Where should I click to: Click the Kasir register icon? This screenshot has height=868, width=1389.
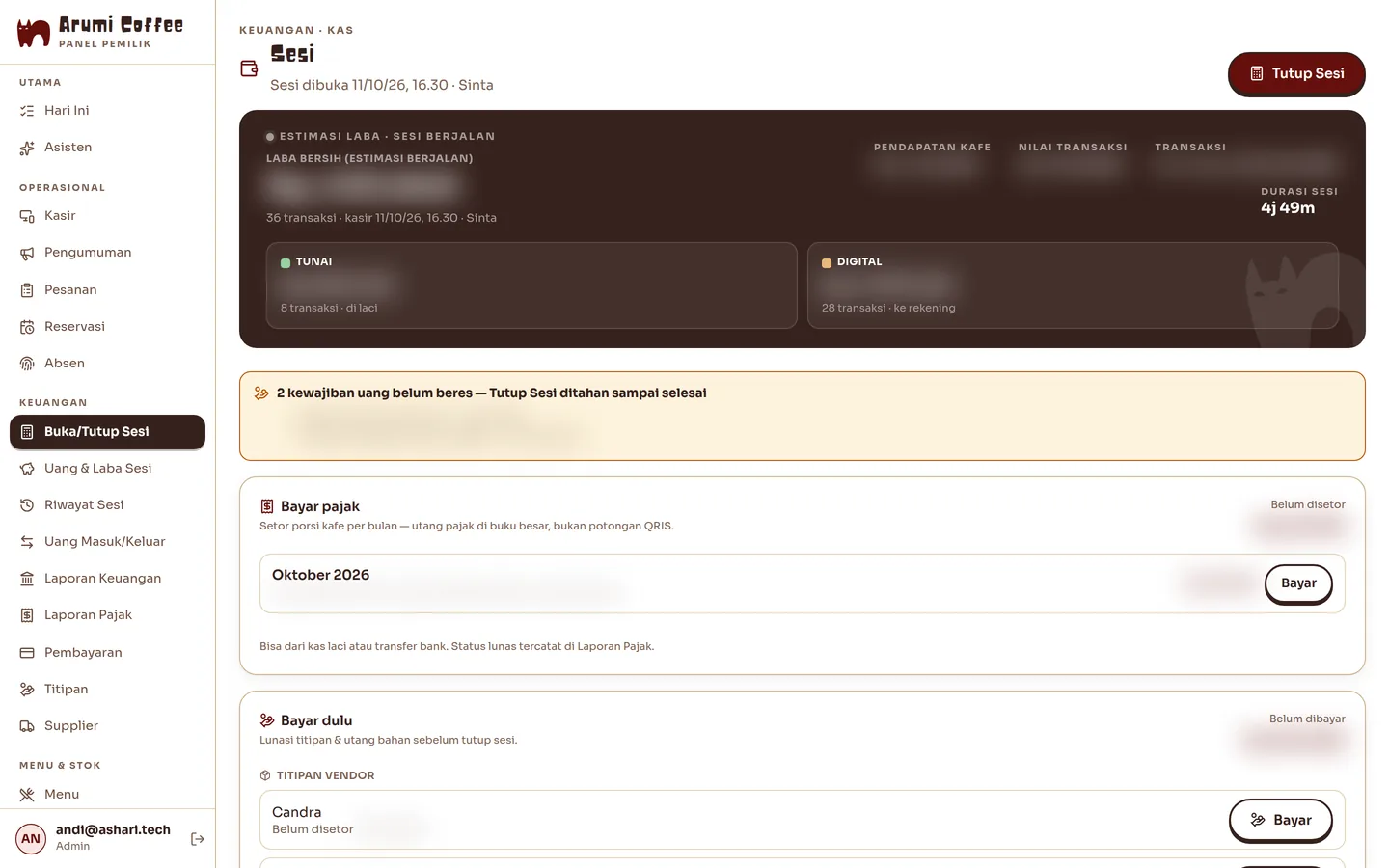tap(27, 216)
